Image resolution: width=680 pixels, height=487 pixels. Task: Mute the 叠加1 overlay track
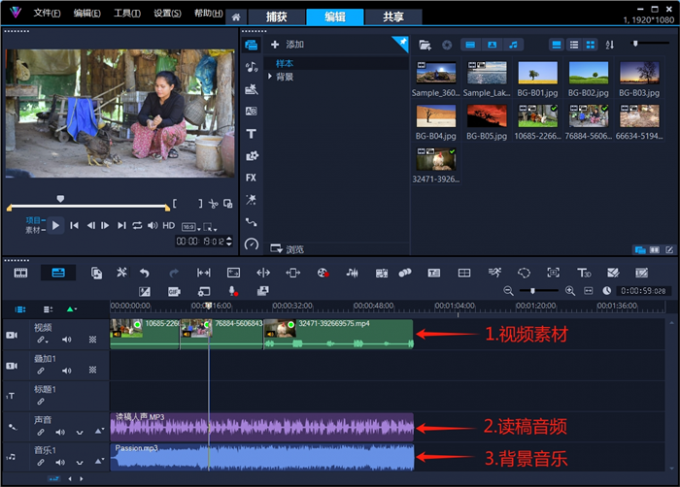point(66,370)
